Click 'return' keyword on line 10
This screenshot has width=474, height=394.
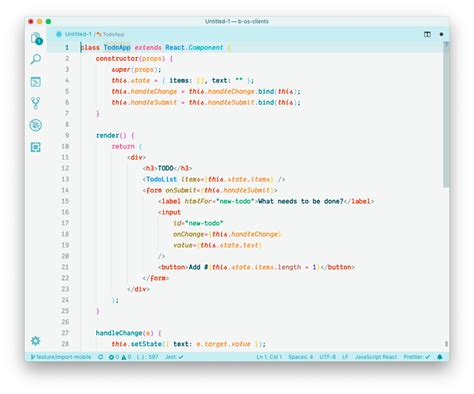123,146
